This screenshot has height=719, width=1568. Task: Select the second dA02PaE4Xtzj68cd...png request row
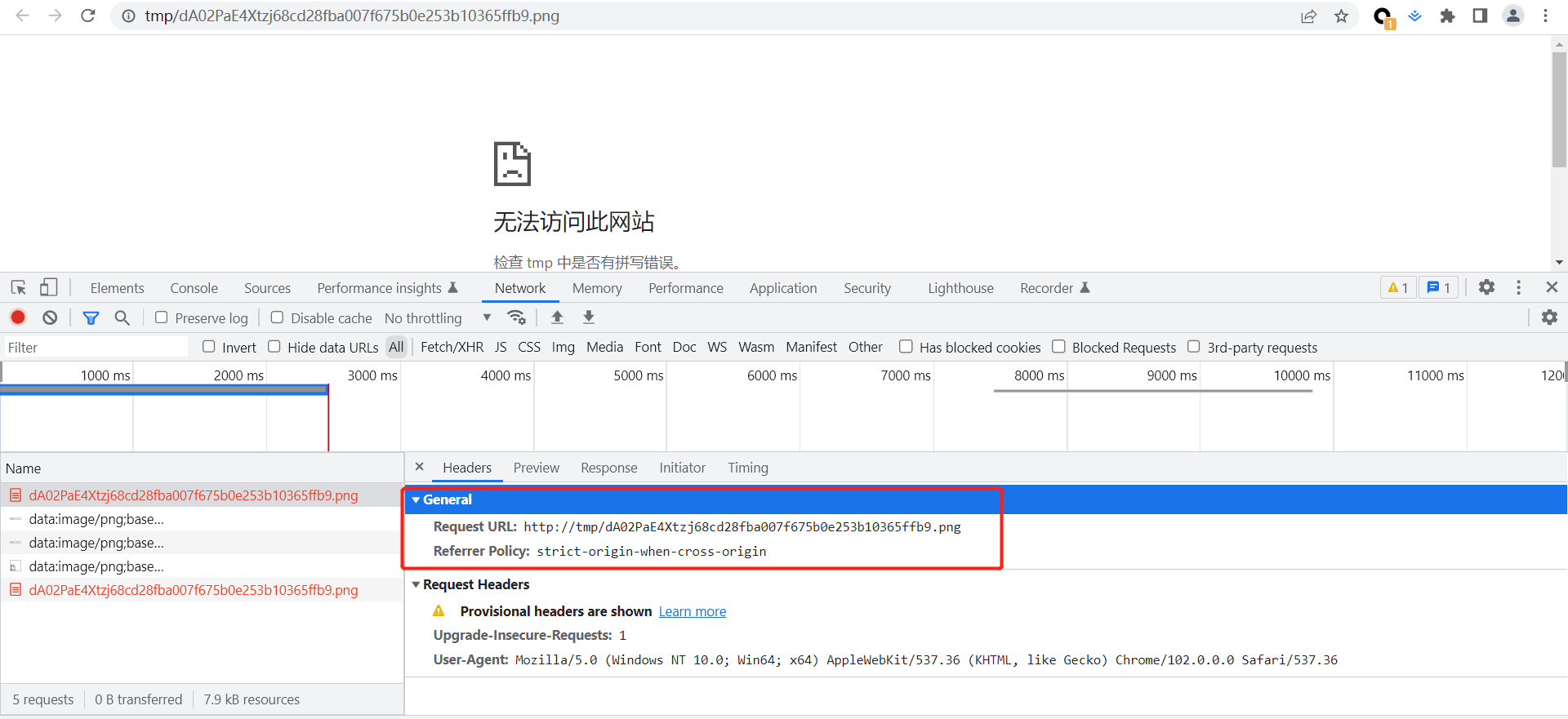(x=203, y=590)
